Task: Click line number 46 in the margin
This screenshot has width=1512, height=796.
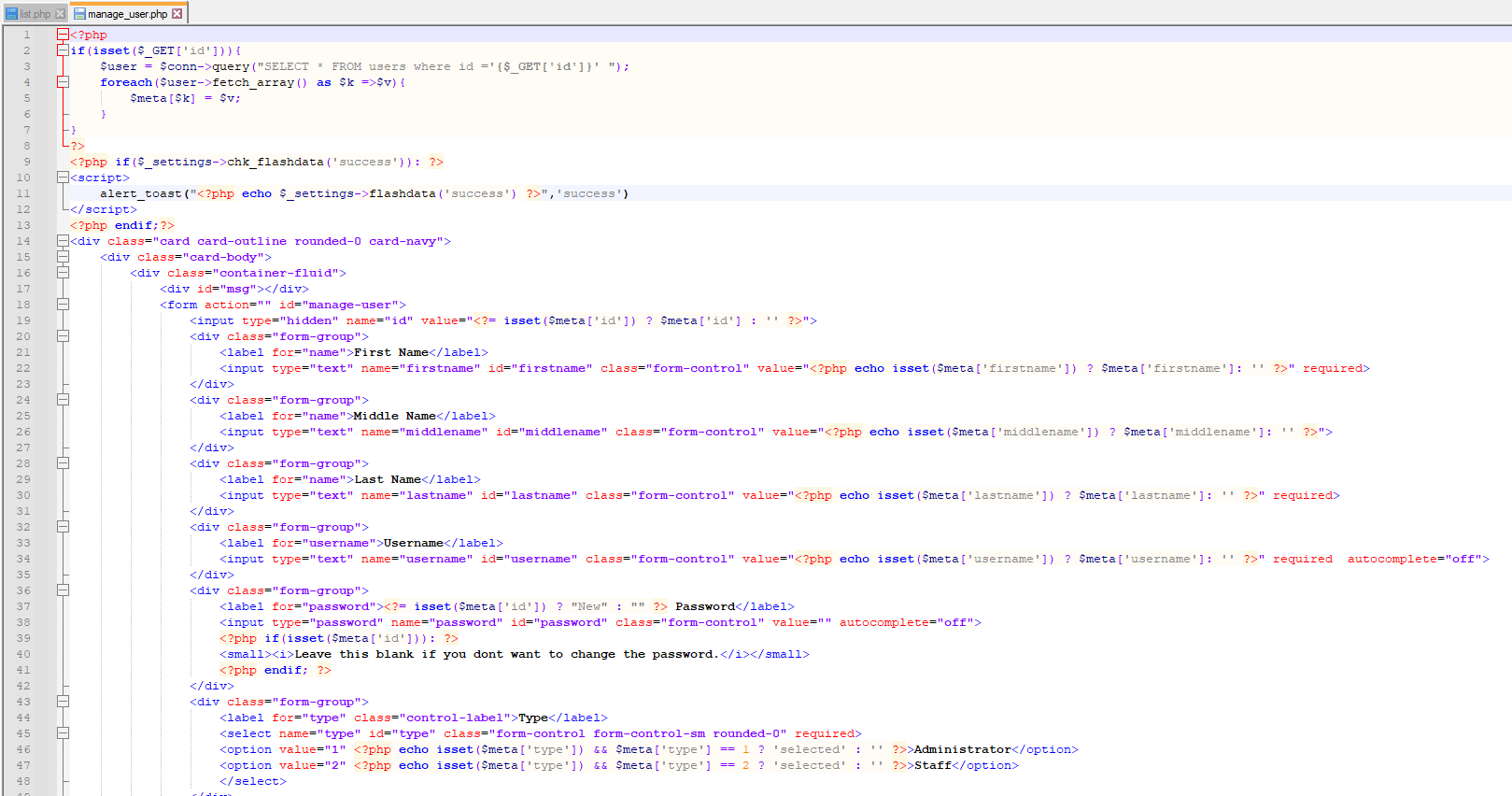Action: (x=23, y=749)
